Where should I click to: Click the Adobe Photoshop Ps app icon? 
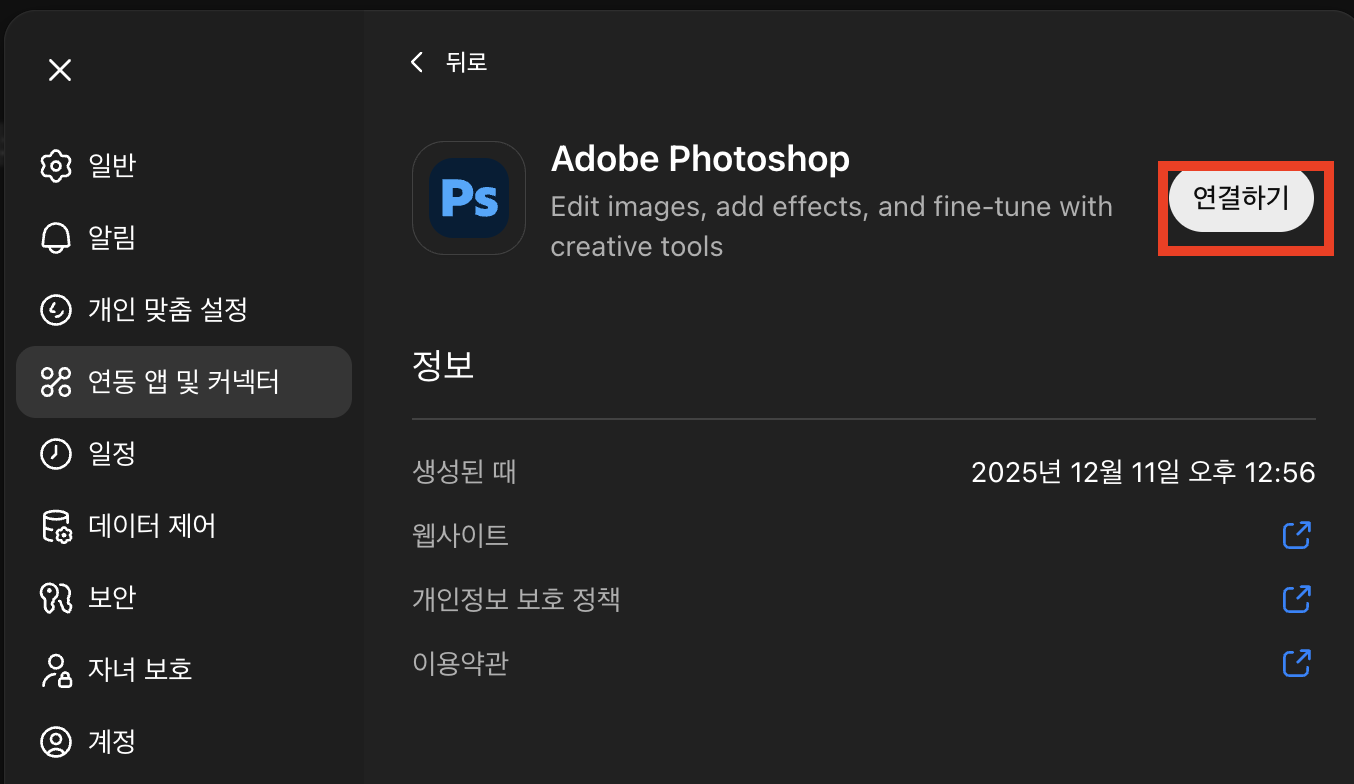[x=469, y=198]
